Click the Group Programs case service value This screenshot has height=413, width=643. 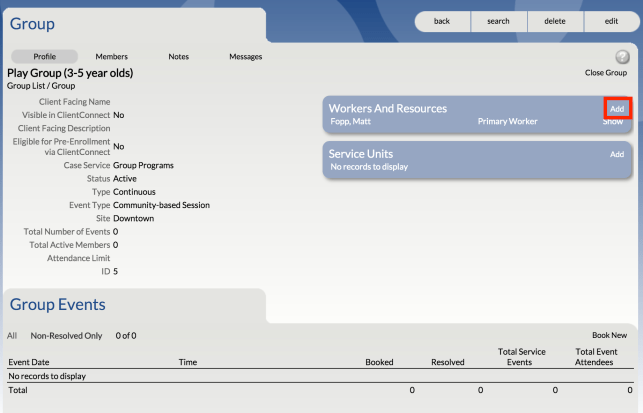click(x=143, y=165)
